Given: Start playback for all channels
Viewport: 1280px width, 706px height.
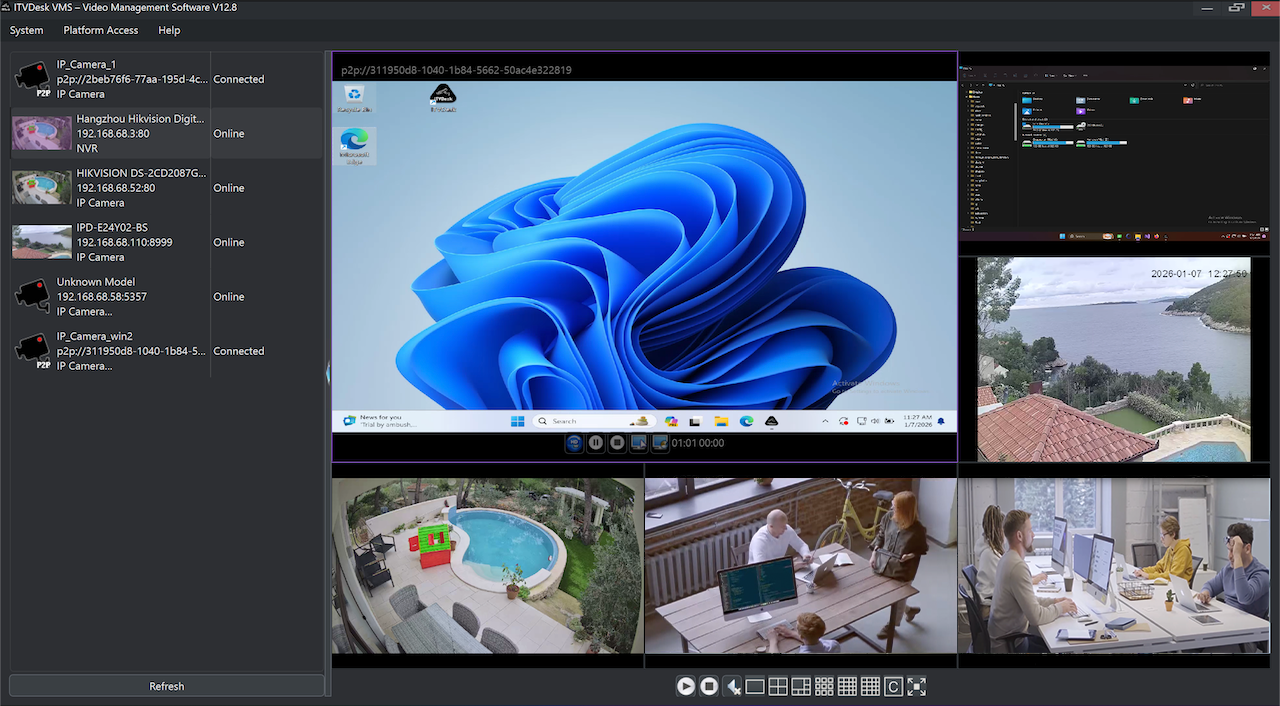Looking at the screenshot, I should tap(686, 686).
